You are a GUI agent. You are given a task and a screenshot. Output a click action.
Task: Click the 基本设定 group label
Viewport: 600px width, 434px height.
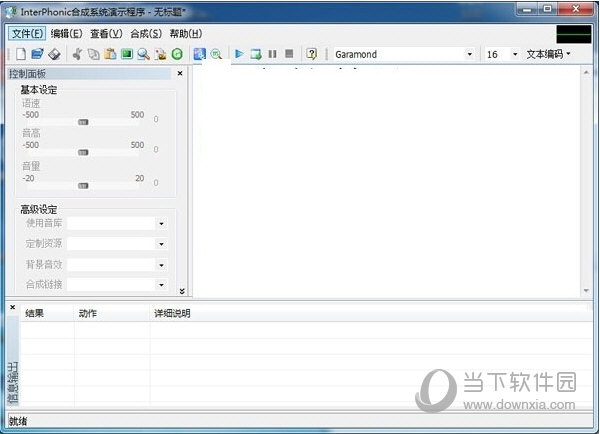point(39,90)
